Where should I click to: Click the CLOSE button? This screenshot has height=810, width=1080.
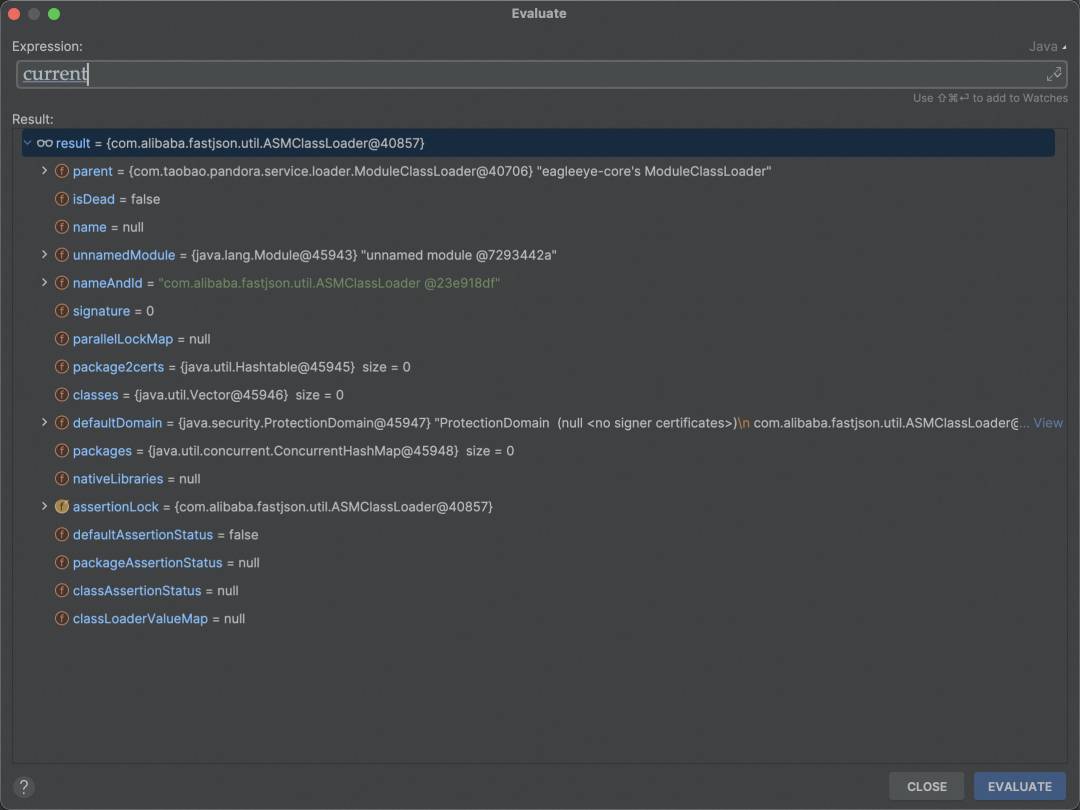[x=926, y=787]
